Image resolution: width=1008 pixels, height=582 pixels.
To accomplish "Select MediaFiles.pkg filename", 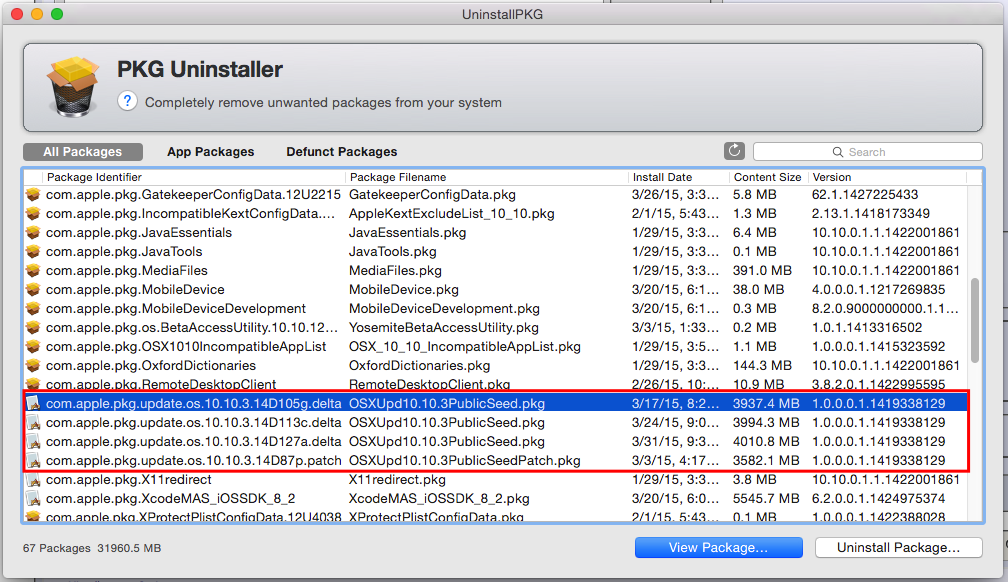I will (x=395, y=270).
